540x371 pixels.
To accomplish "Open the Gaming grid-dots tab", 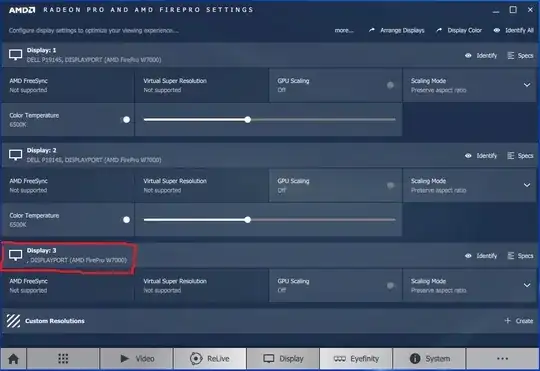I will tap(63, 359).
